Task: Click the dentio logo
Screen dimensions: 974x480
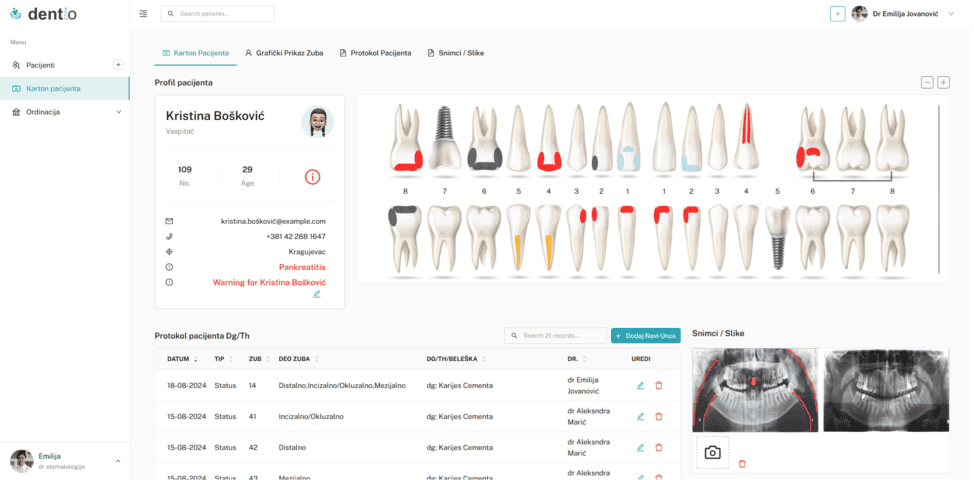Action: (43, 14)
